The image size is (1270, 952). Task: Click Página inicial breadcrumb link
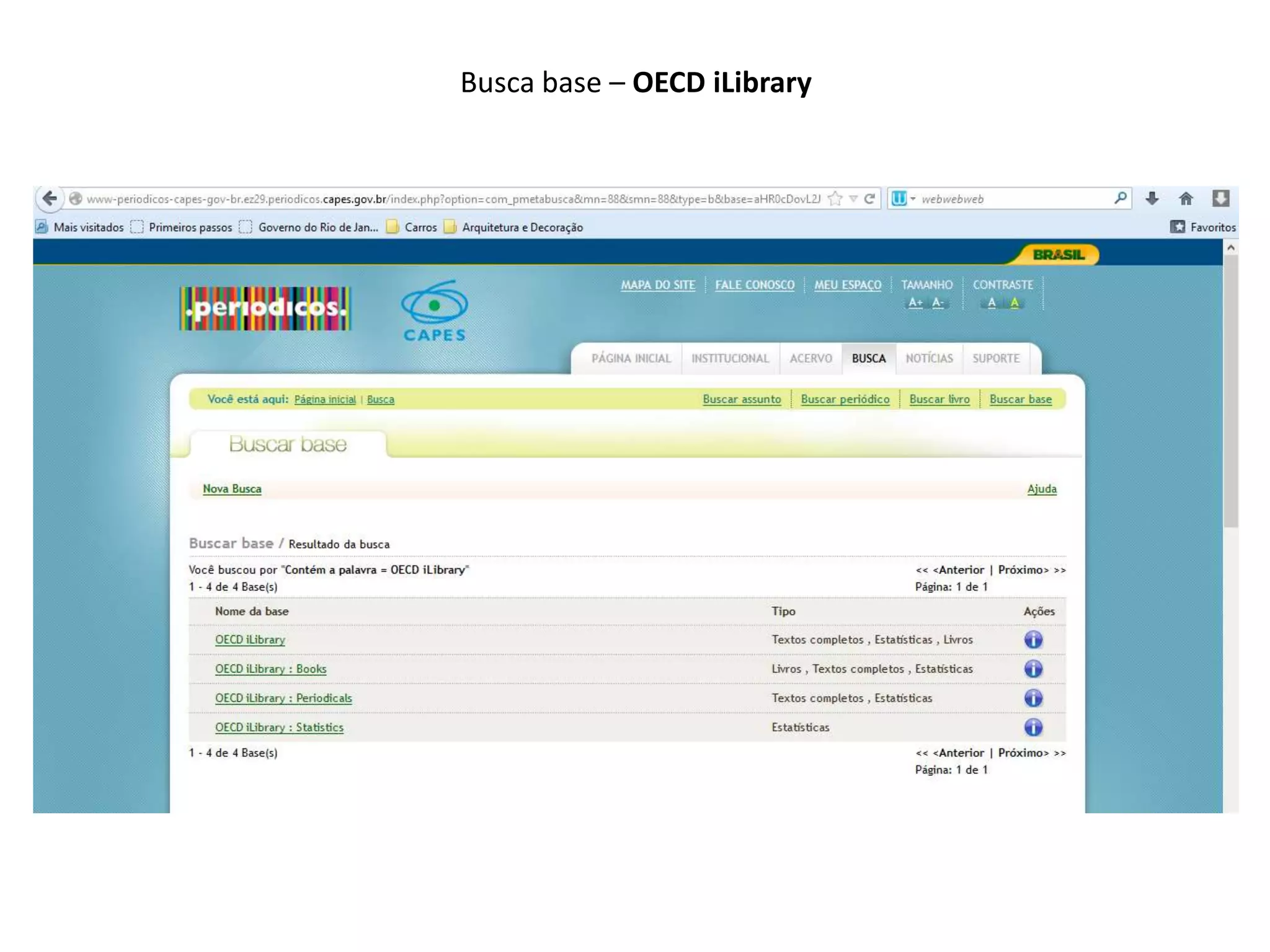click(325, 400)
